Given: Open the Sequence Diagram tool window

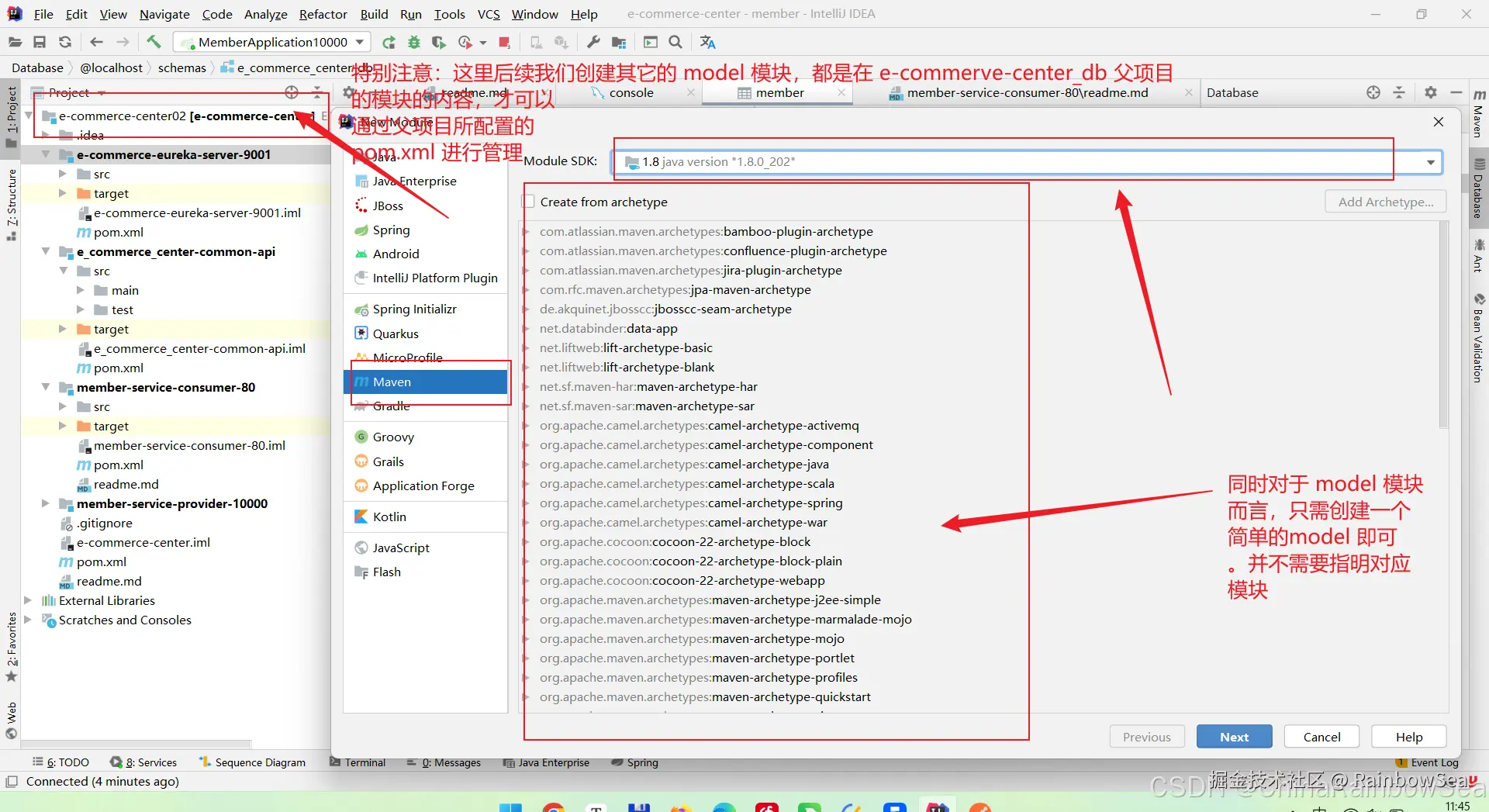Looking at the screenshot, I should [x=253, y=762].
